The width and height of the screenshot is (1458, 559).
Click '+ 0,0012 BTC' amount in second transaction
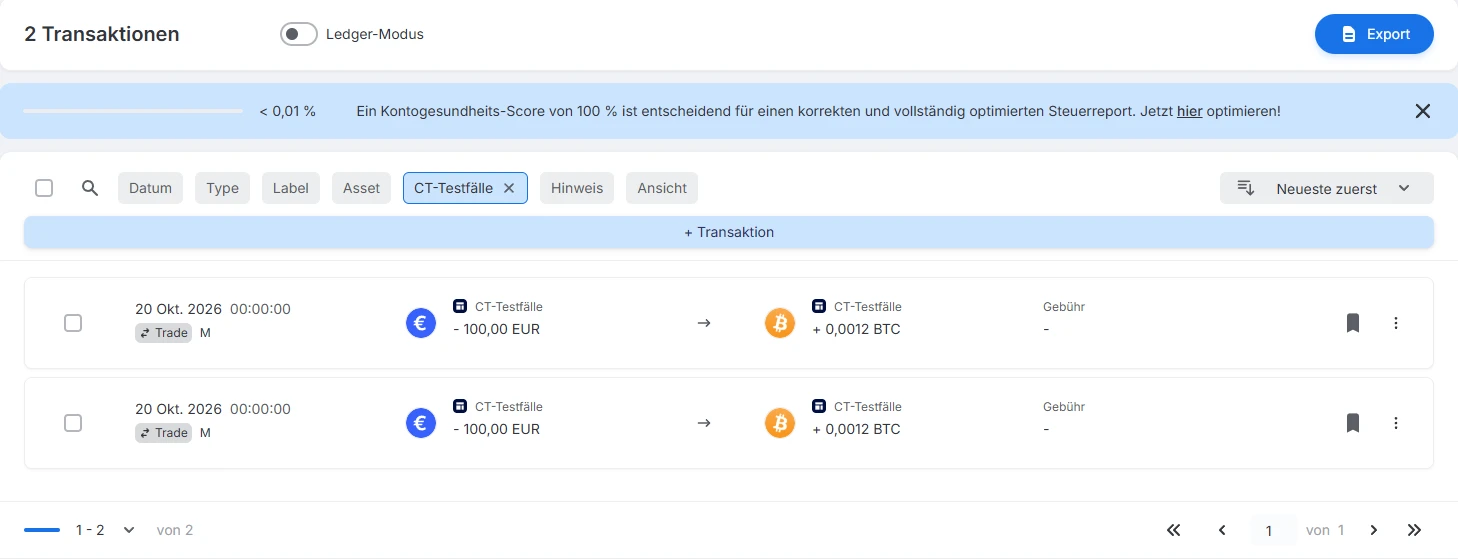[x=856, y=429]
